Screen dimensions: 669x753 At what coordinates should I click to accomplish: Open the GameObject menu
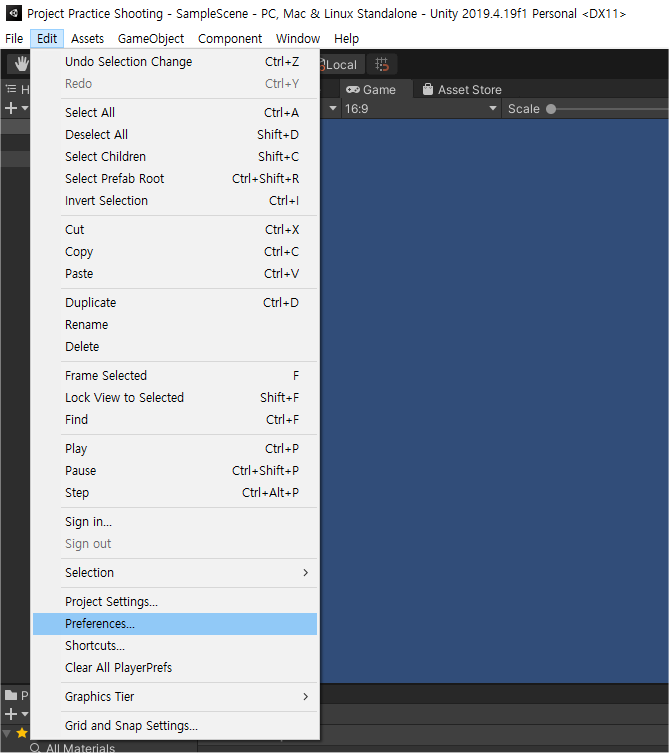pos(151,38)
